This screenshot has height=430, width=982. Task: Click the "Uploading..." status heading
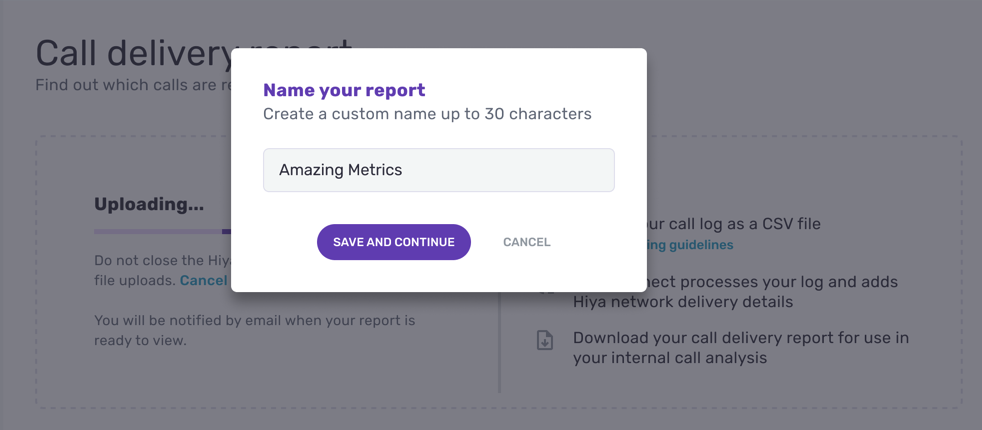(149, 204)
